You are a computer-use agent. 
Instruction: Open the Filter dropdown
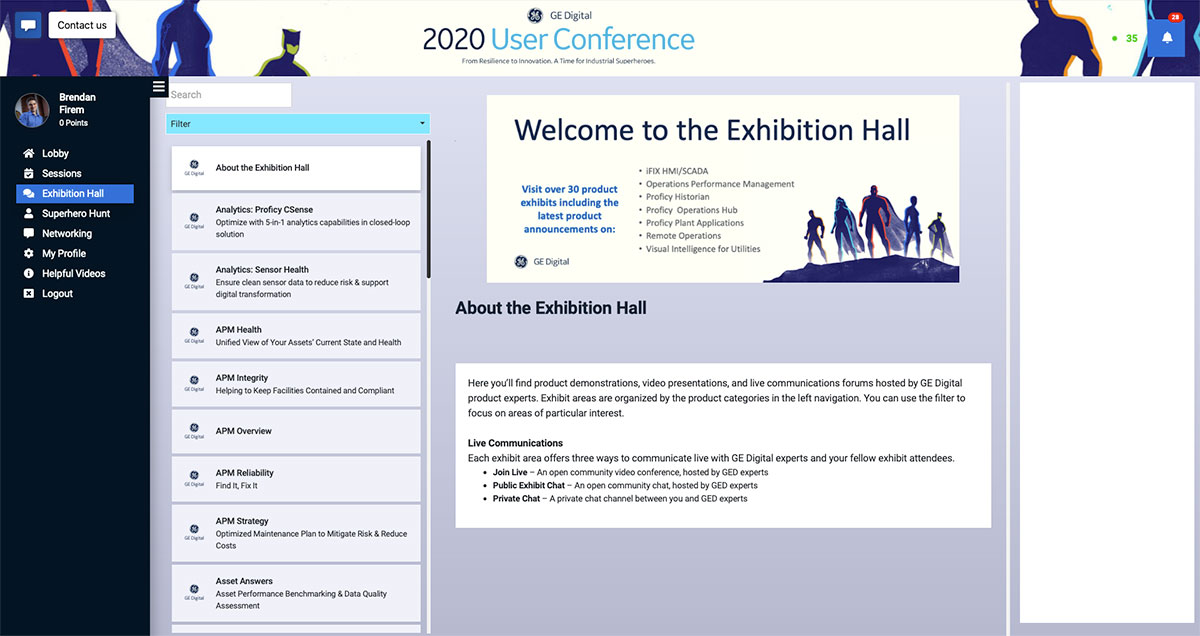pyautogui.click(x=298, y=124)
